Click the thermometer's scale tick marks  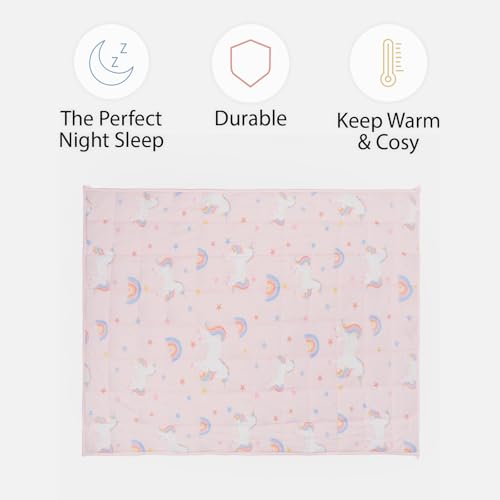(x=399, y=57)
